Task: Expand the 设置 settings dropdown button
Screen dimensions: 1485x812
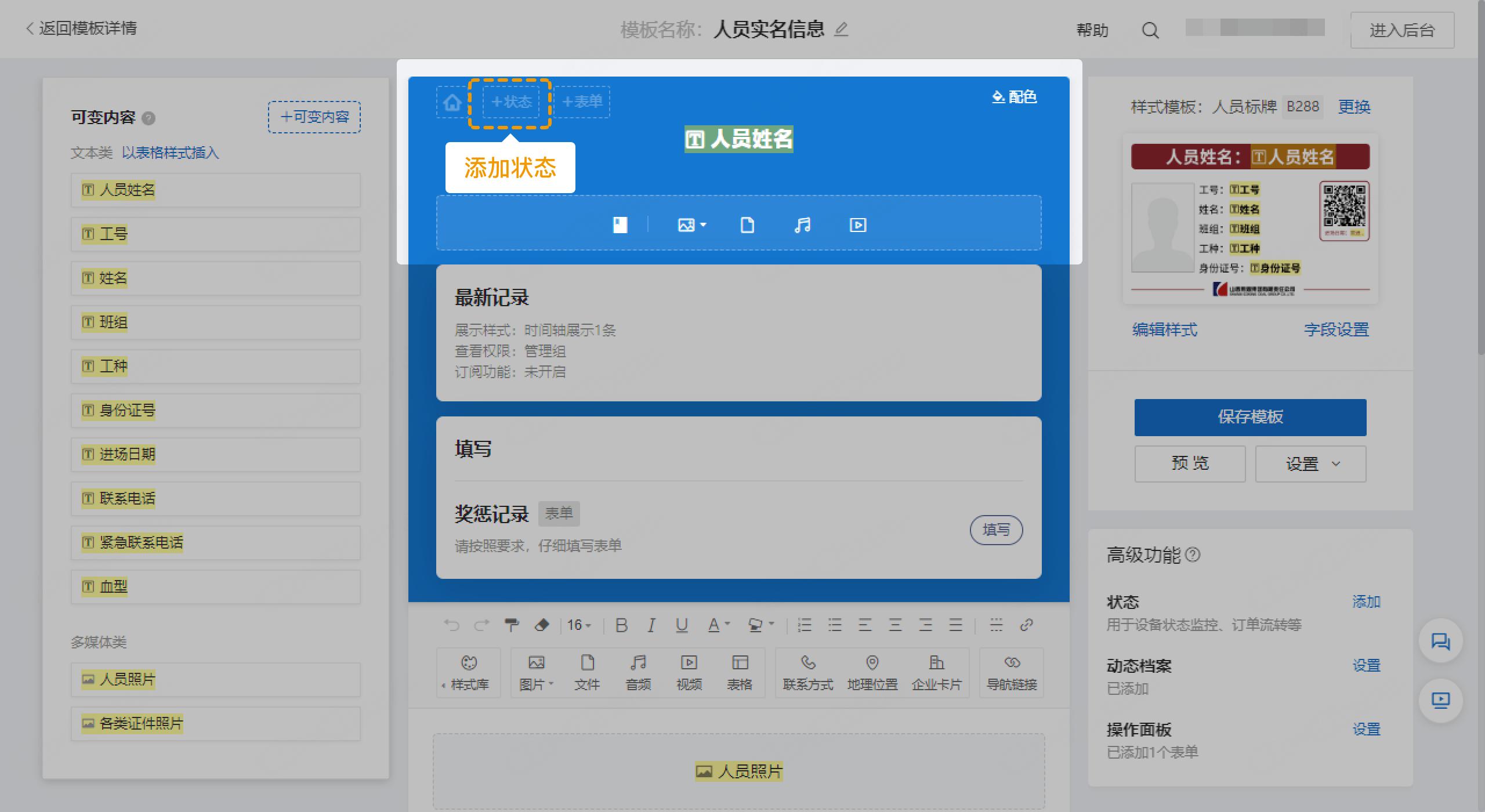Action: tap(1310, 463)
